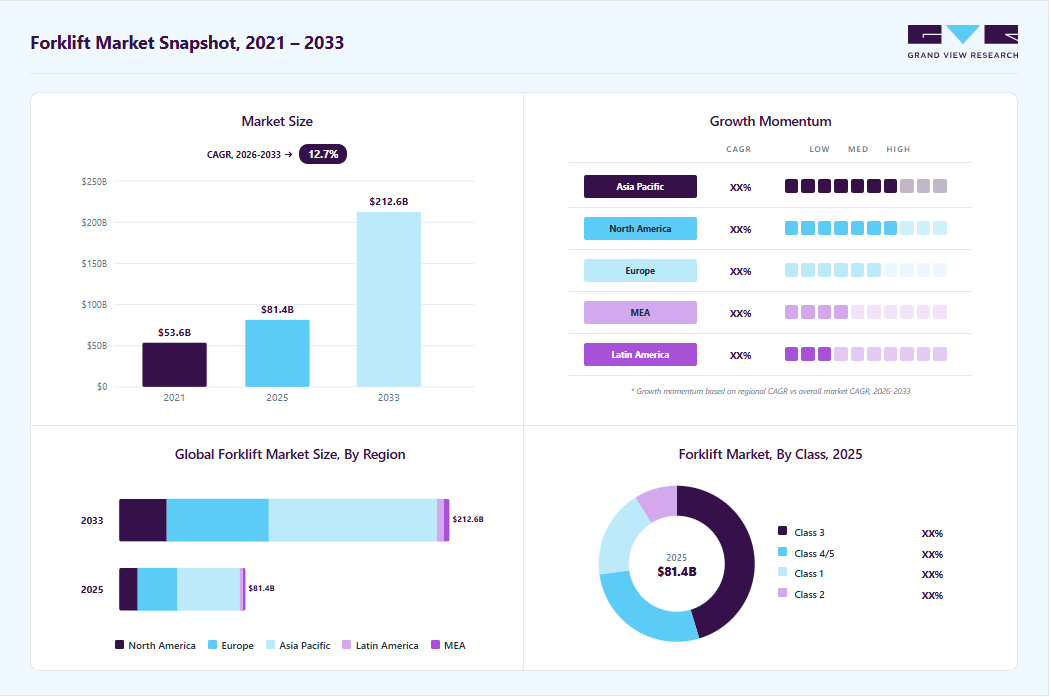1051x697 pixels.
Task: Click the growth momentum footnote text
Action: coord(770,391)
